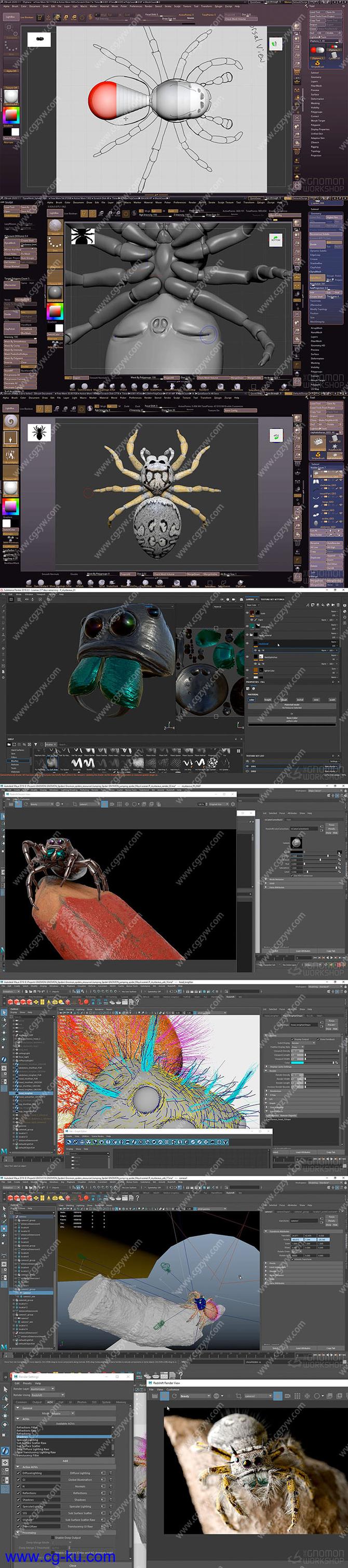348x1568 pixels.
Task: Select the SimpleBrush tool thumbnail in the ZSphere window
Action: (x=317, y=64)
